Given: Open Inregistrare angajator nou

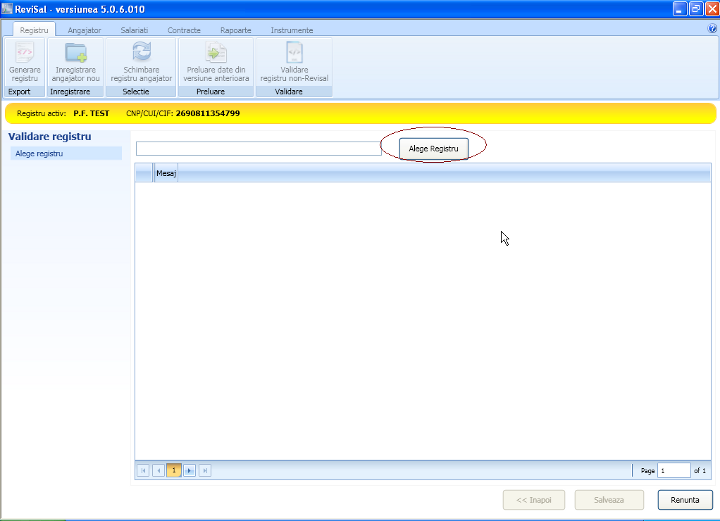Looking at the screenshot, I should 76,62.
